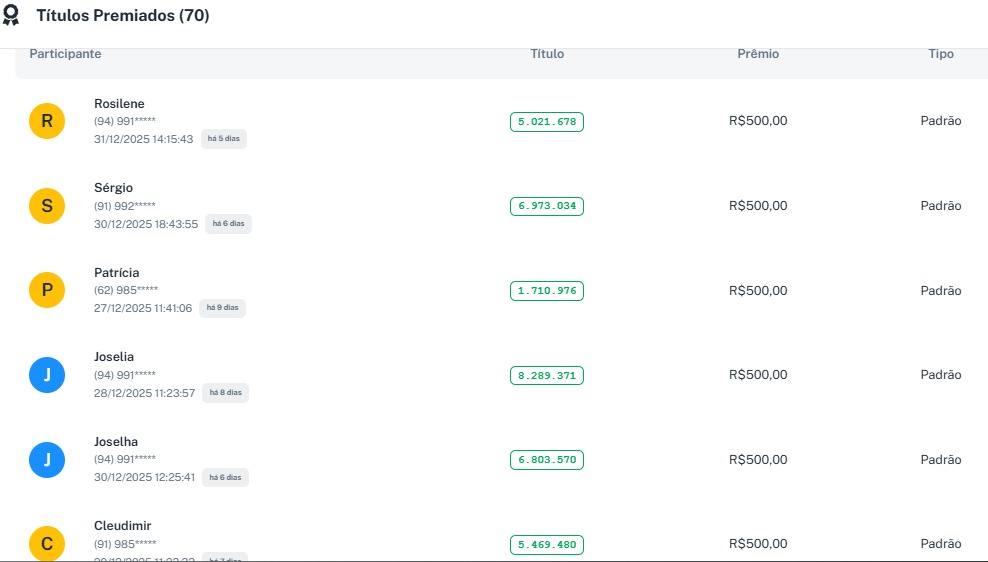988x562 pixels.
Task: Click the 'há 9 dias' tag
Action: point(222,308)
